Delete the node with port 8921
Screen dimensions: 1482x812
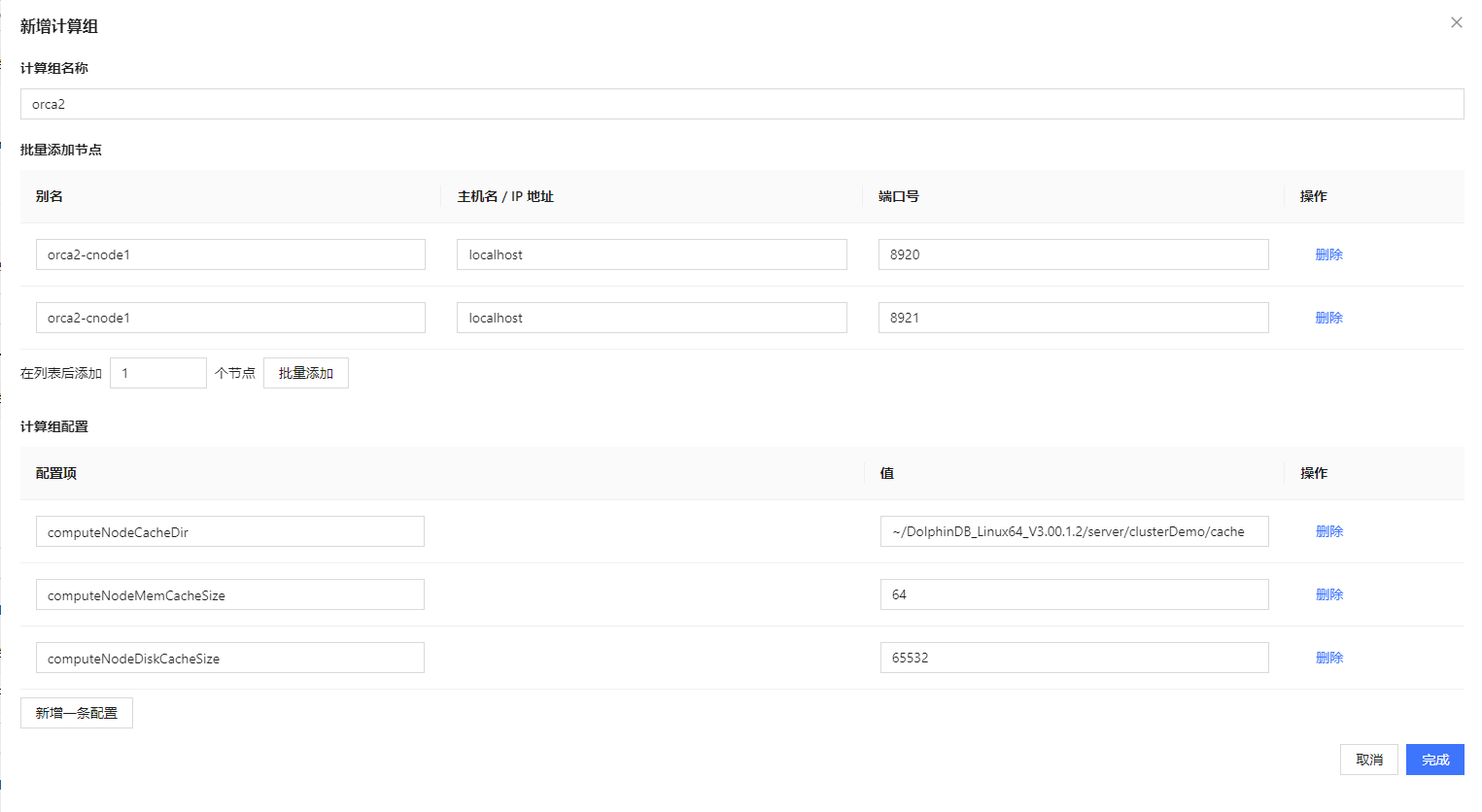pos(1328,318)
